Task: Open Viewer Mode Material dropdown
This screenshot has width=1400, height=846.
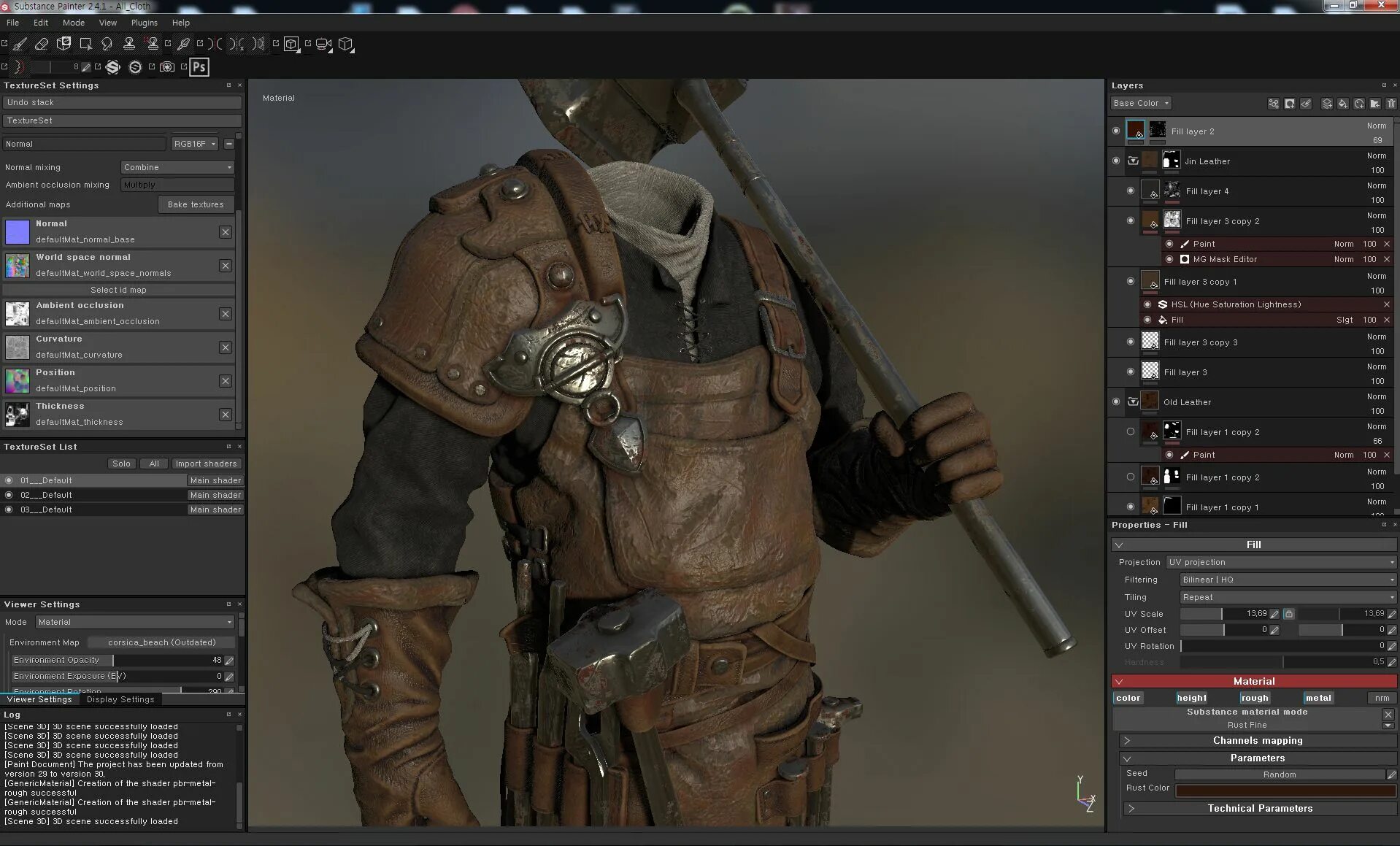Action: 135,622
